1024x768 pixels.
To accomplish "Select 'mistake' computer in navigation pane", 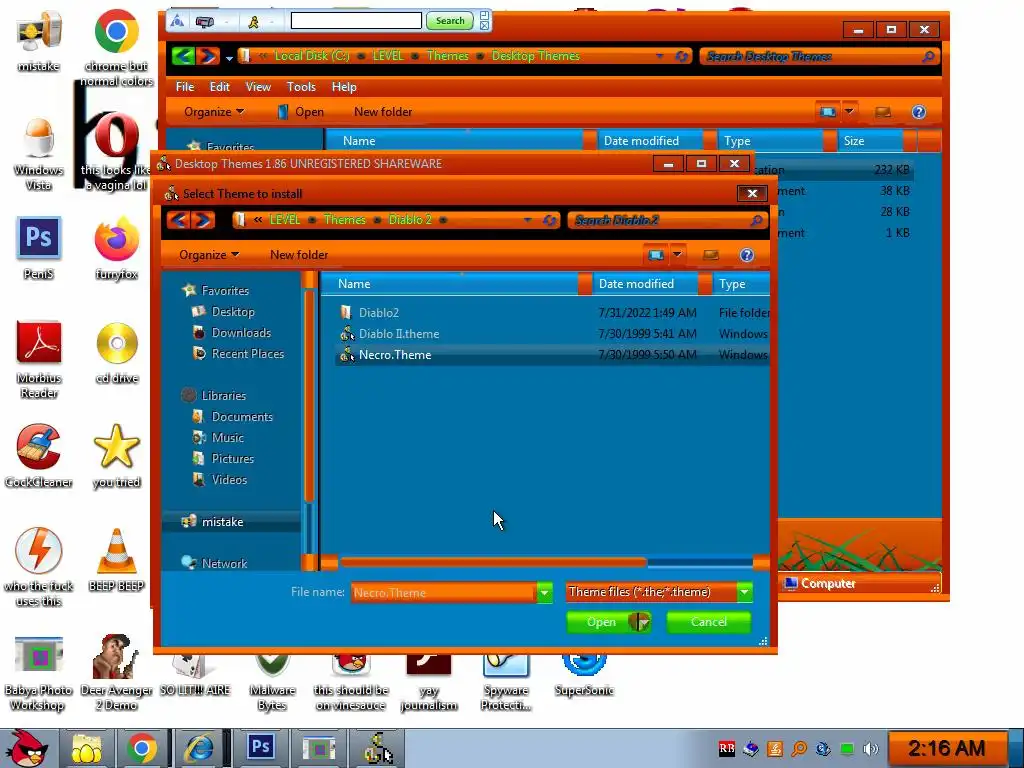I will pos(222,522).
